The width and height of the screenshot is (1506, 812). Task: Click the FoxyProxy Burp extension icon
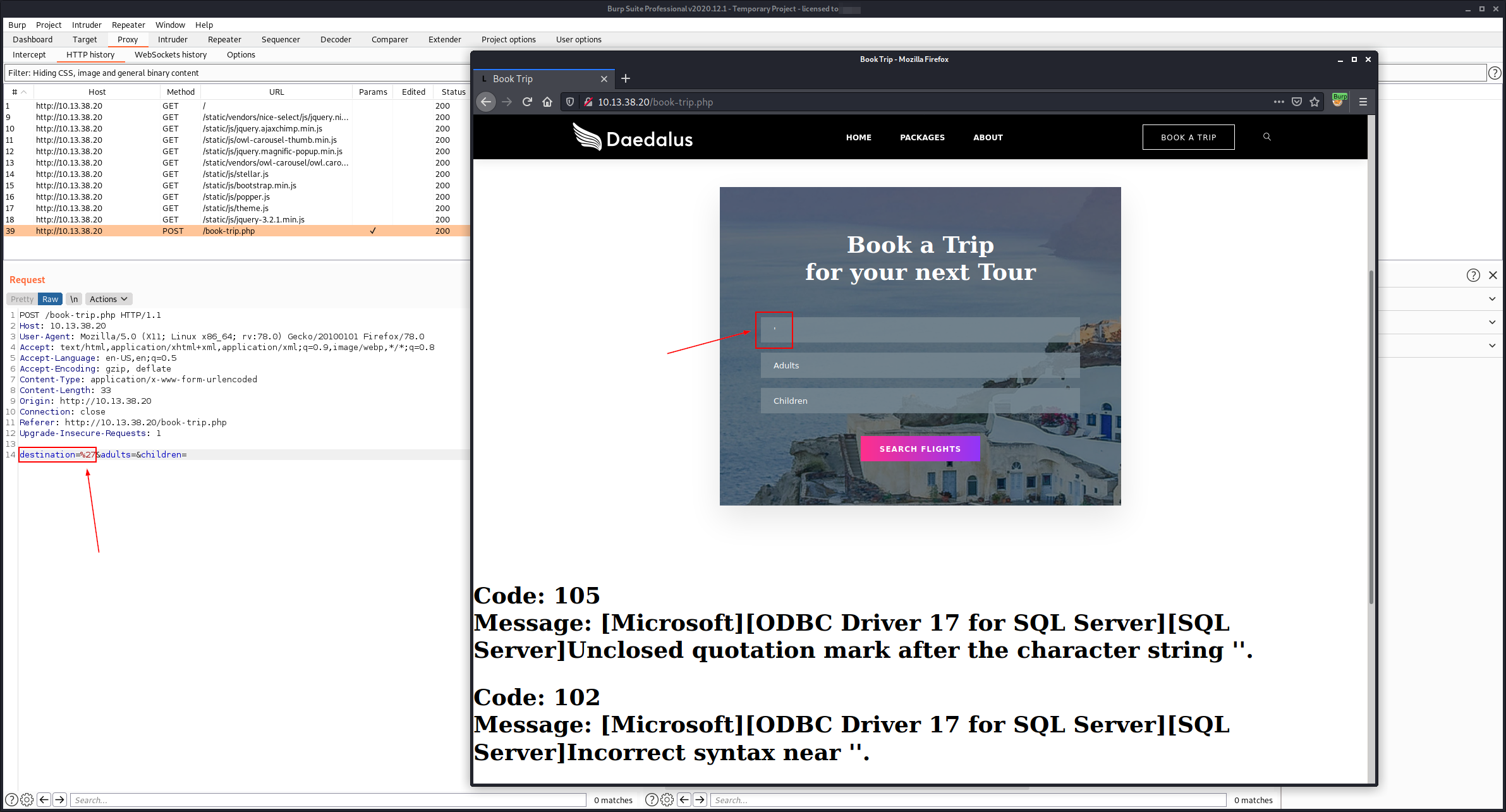[x=1338, y=101]
